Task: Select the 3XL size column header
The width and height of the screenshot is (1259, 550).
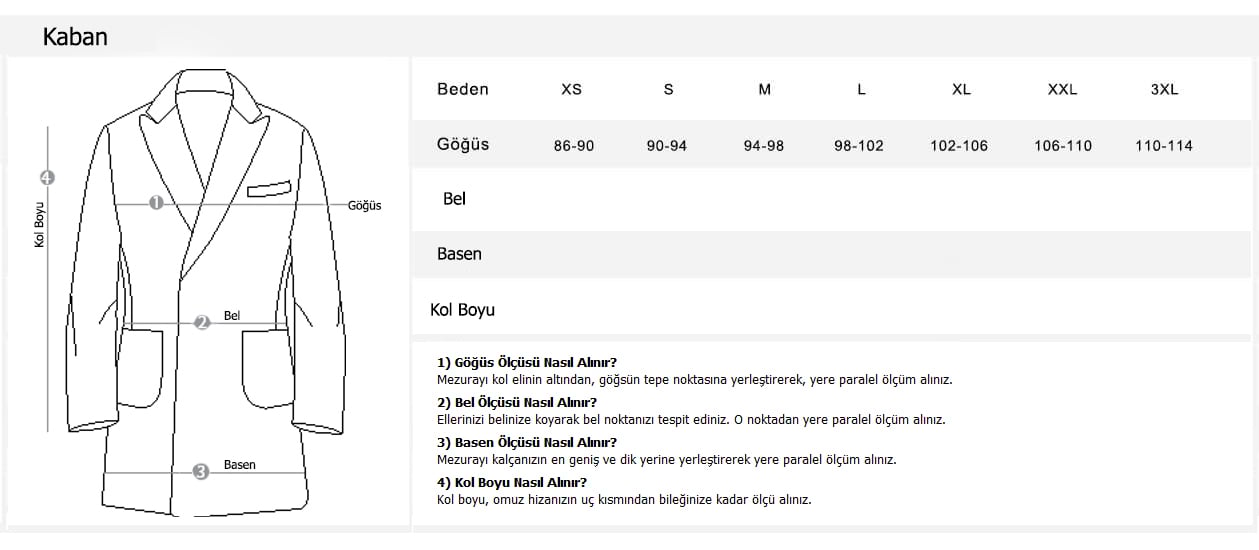Action: [x=1164, y=89]
